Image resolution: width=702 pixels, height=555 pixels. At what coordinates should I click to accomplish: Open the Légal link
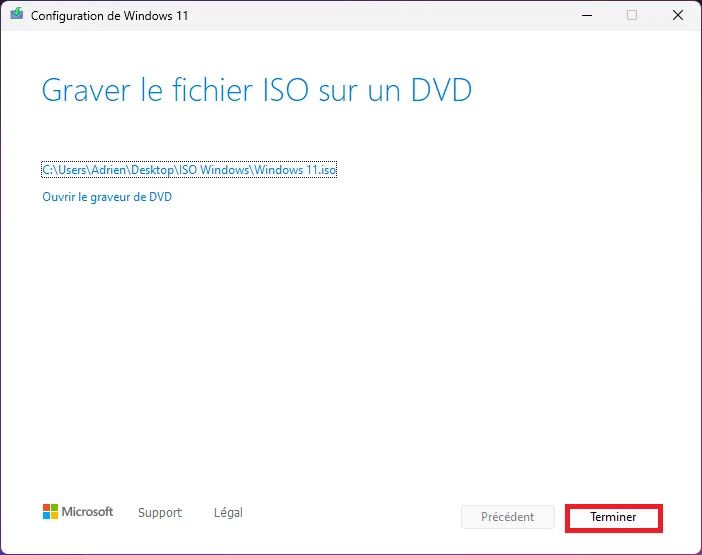click(x=228, y=512)
